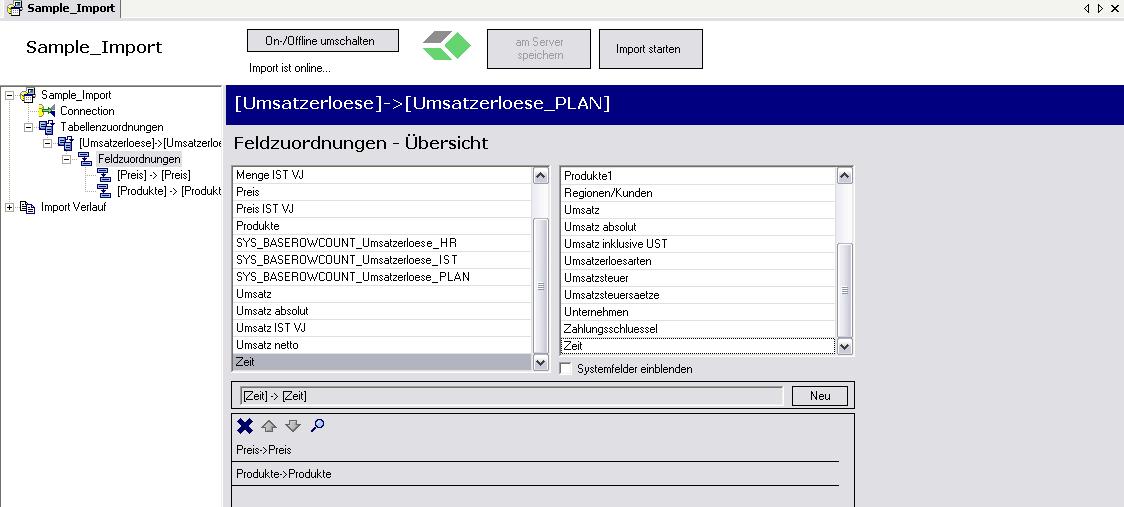Move mapping up with the up arrow icon

click(269, 426)
